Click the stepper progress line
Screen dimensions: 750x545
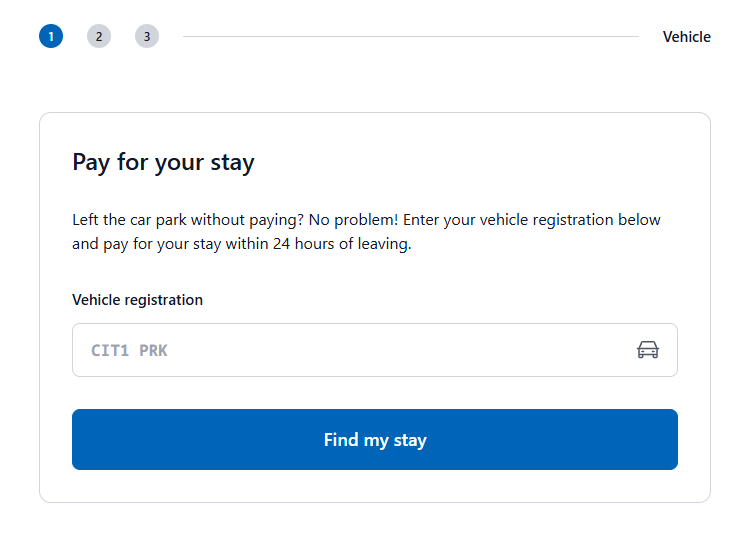click(411, 36)
